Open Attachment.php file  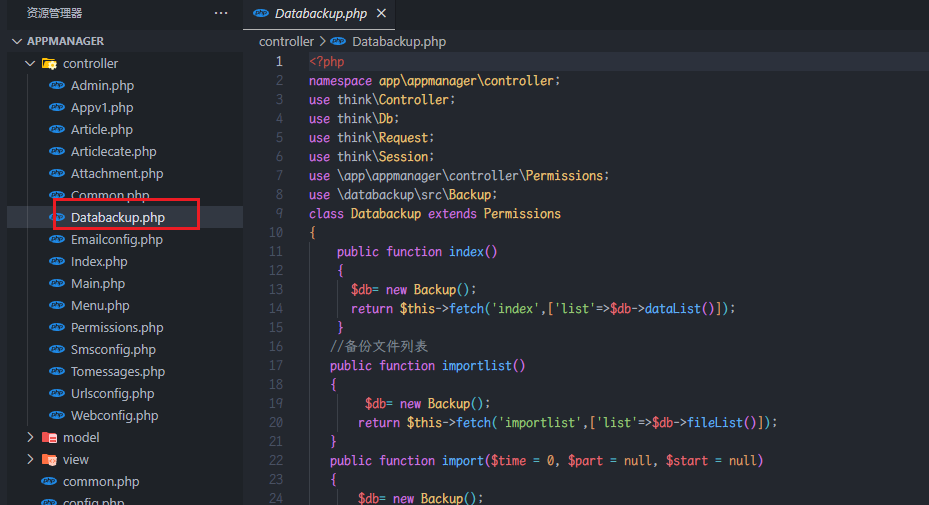pyautogui.click(x=117, y=173)
